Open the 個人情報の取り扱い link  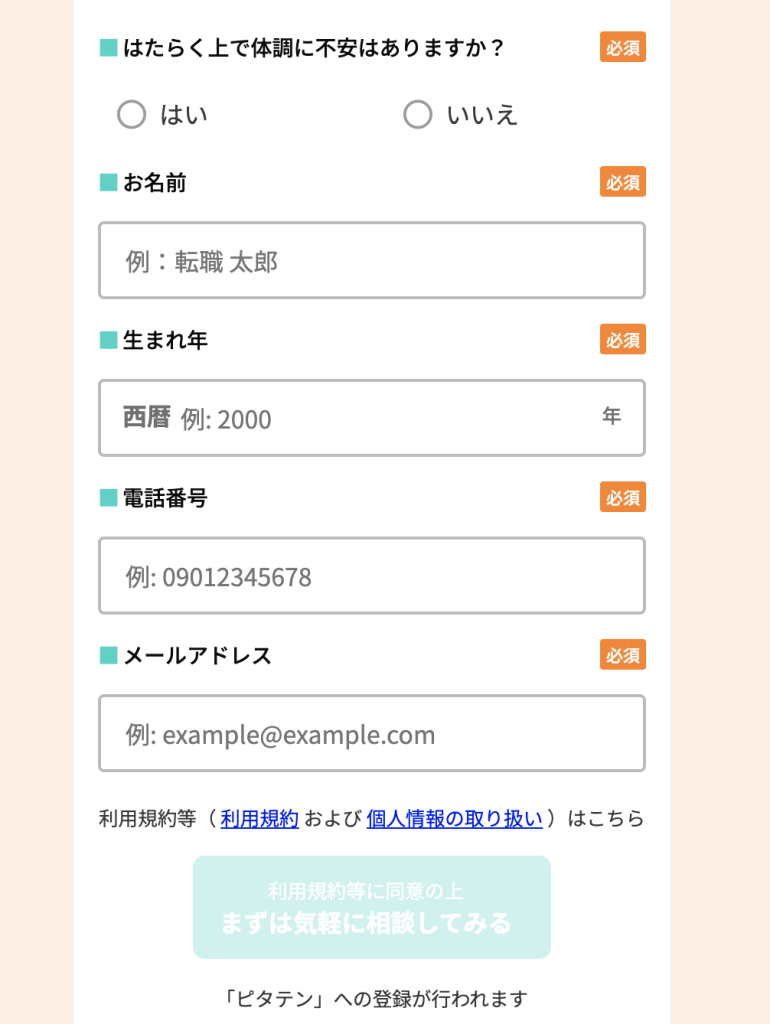pos(455,819)
